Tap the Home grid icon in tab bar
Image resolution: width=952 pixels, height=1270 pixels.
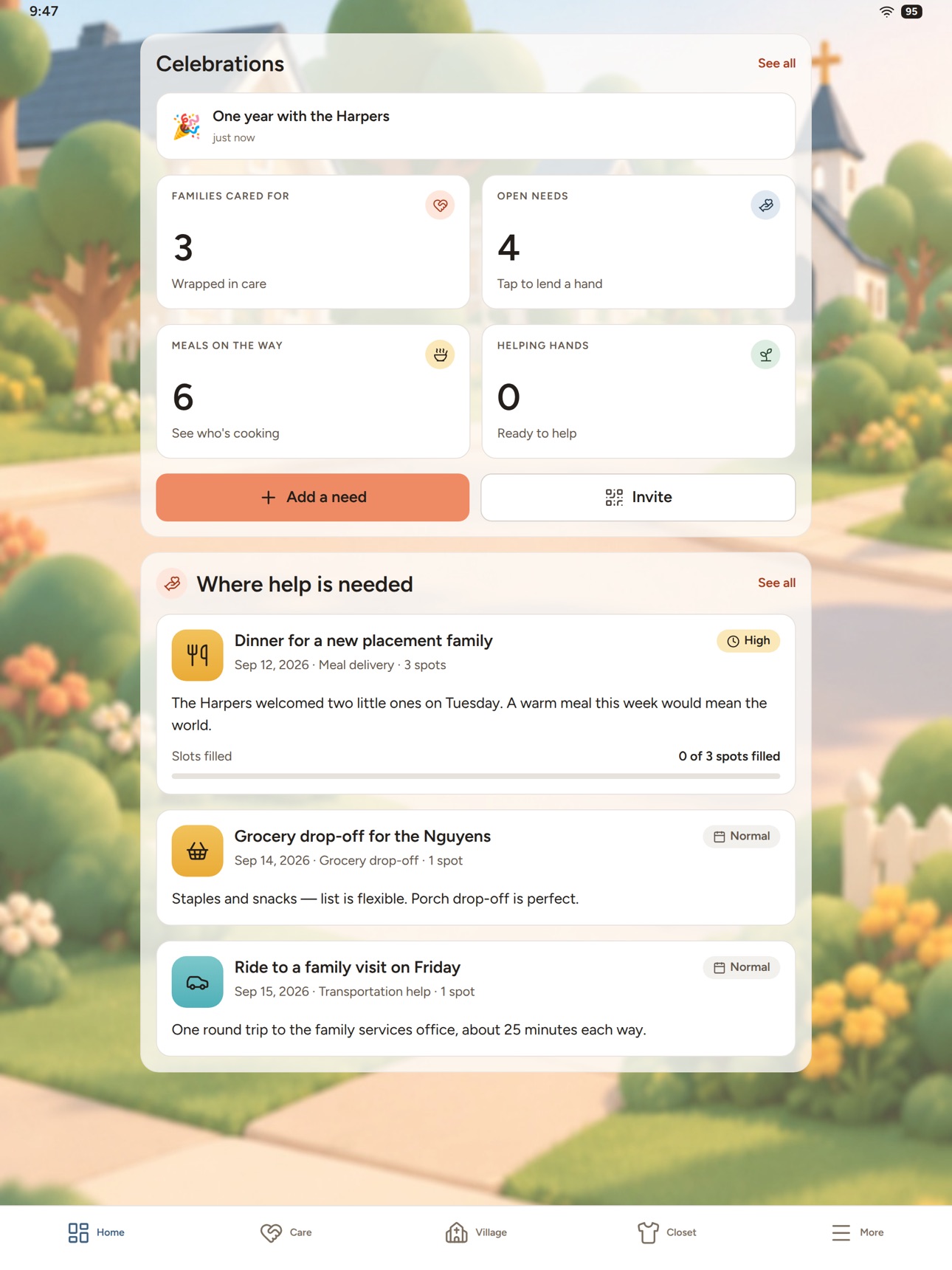78,1232
